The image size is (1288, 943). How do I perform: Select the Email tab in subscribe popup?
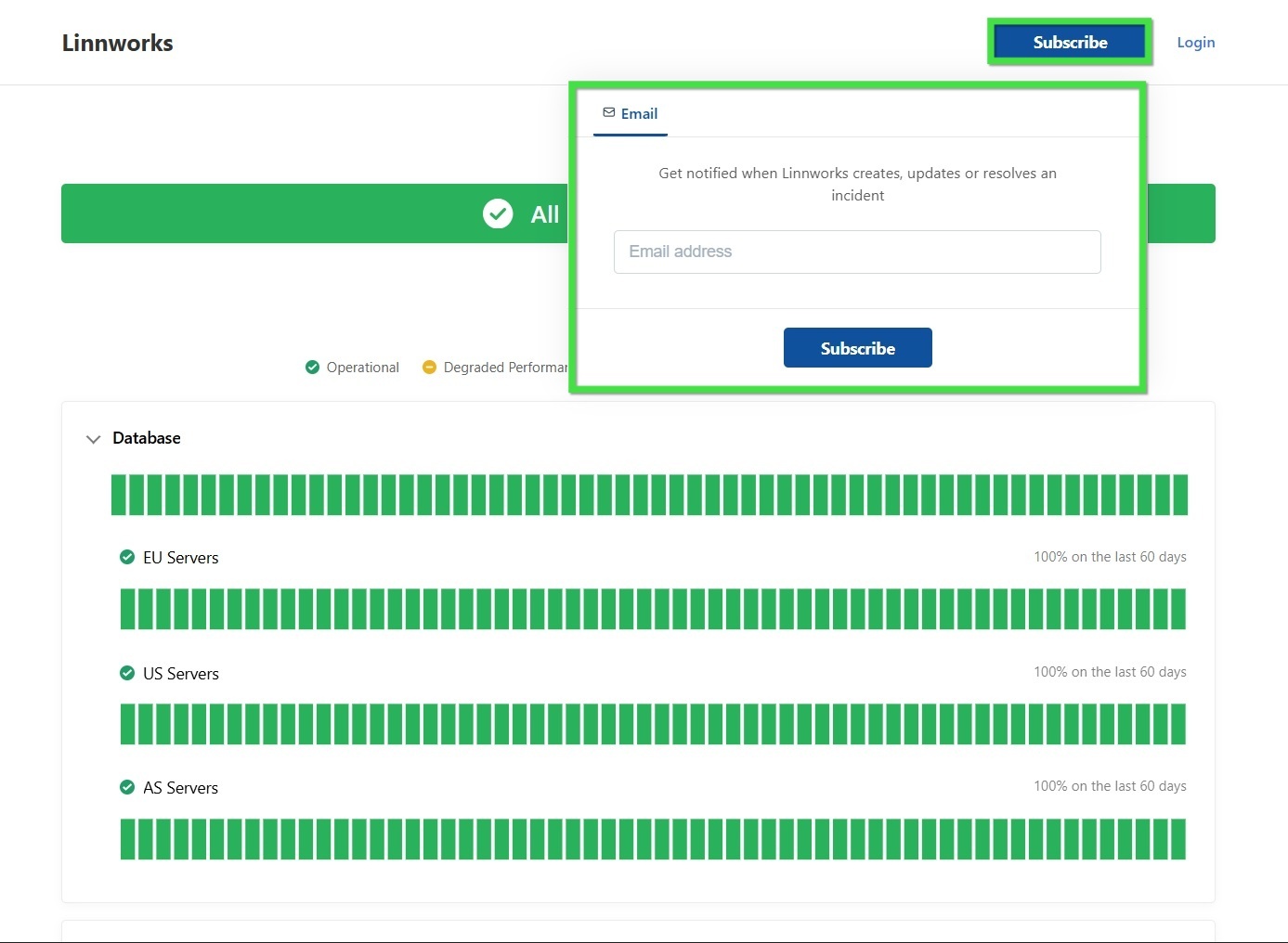[631, 113]
